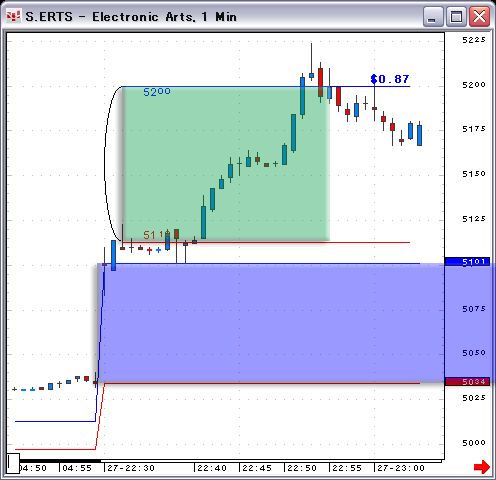This screenshot has width=496, height=480.
Task: Click the 22:45 time axis label
Action: (x=257, y=468)
